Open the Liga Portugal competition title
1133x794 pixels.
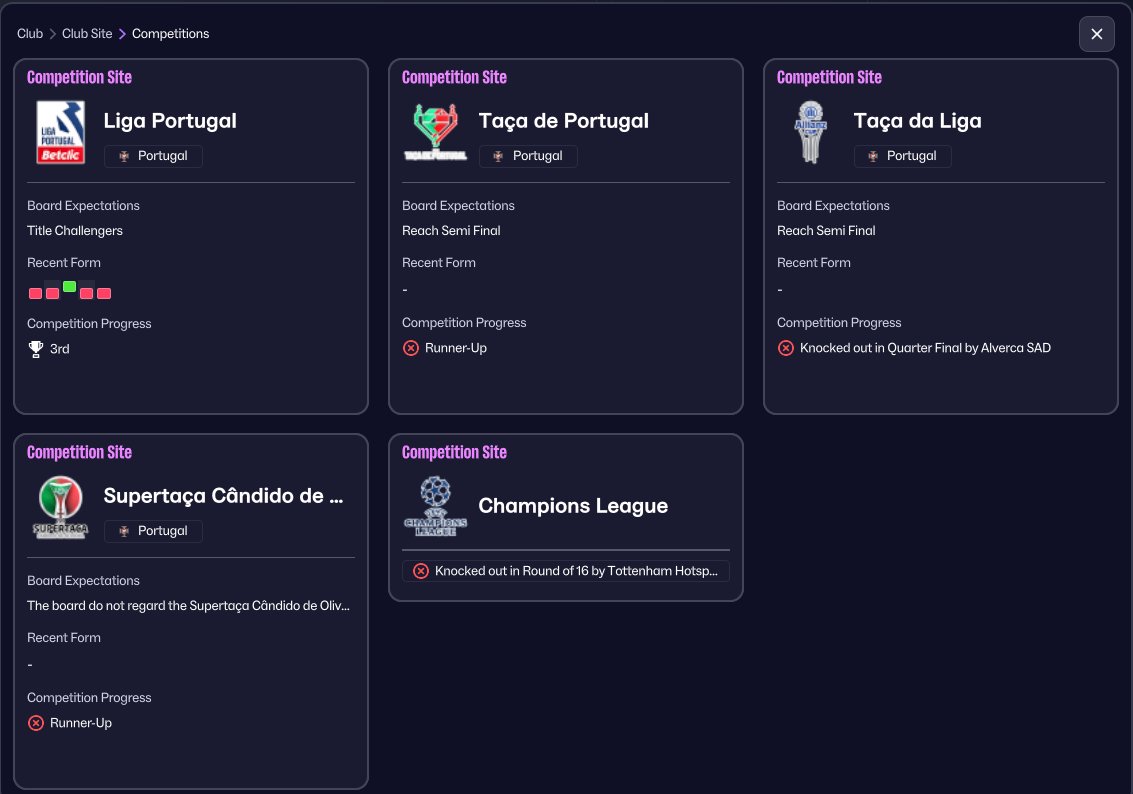(x=170, y=121)
